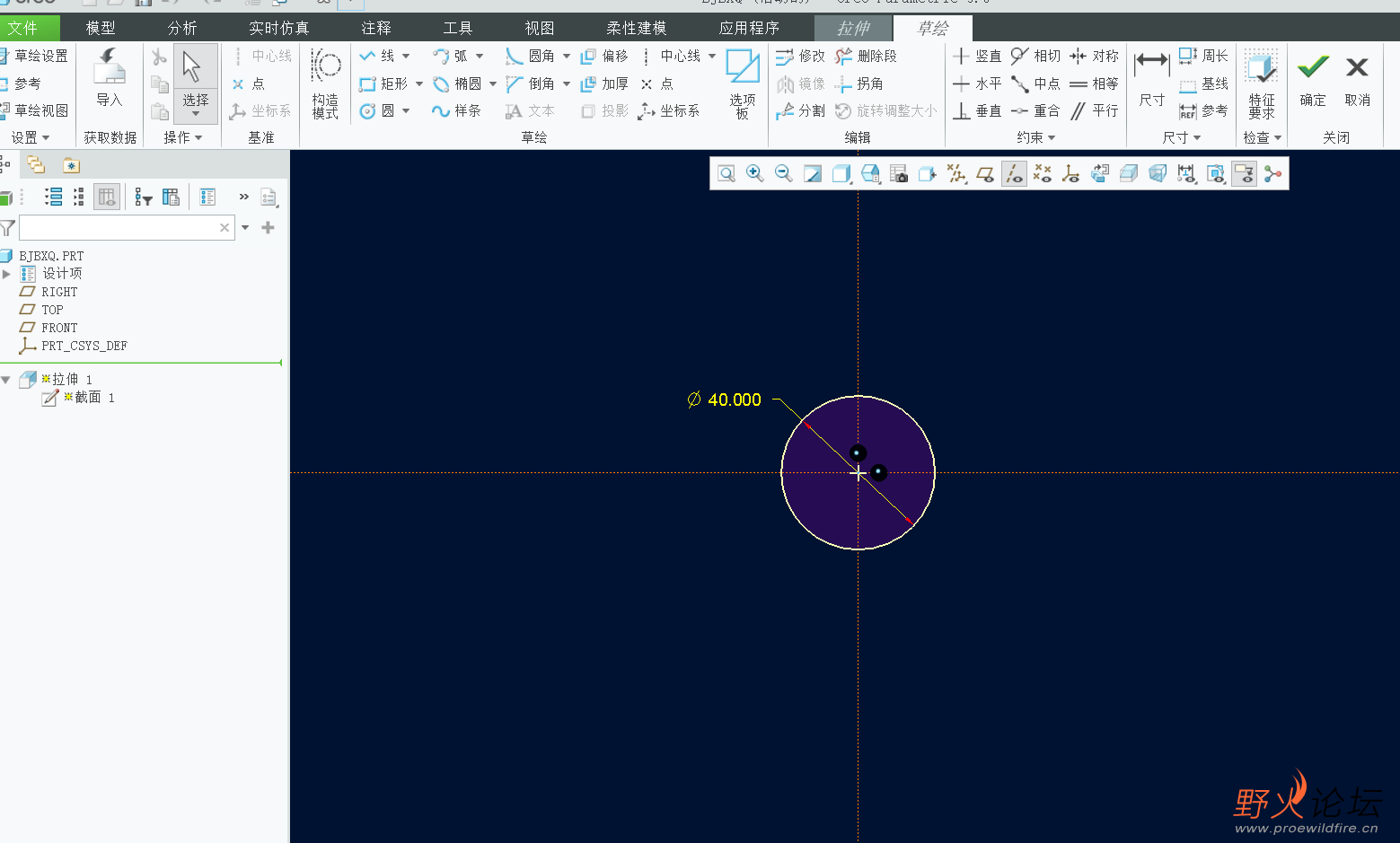
Task: Toggle the highlighted annotation display button
Action: pyautogui.click(x=1244, y=173)
